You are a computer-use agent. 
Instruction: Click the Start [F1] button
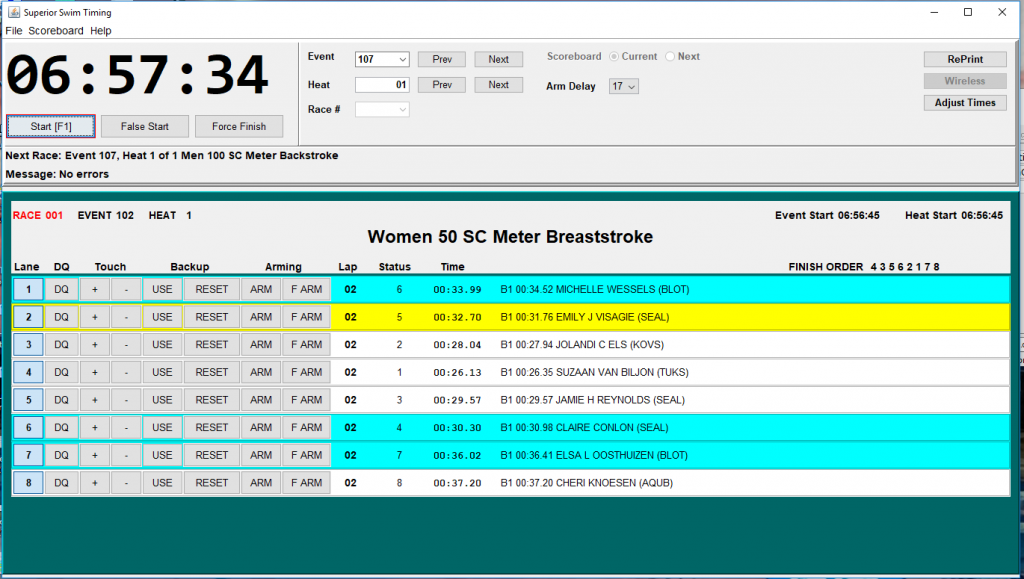click(51, 127)
